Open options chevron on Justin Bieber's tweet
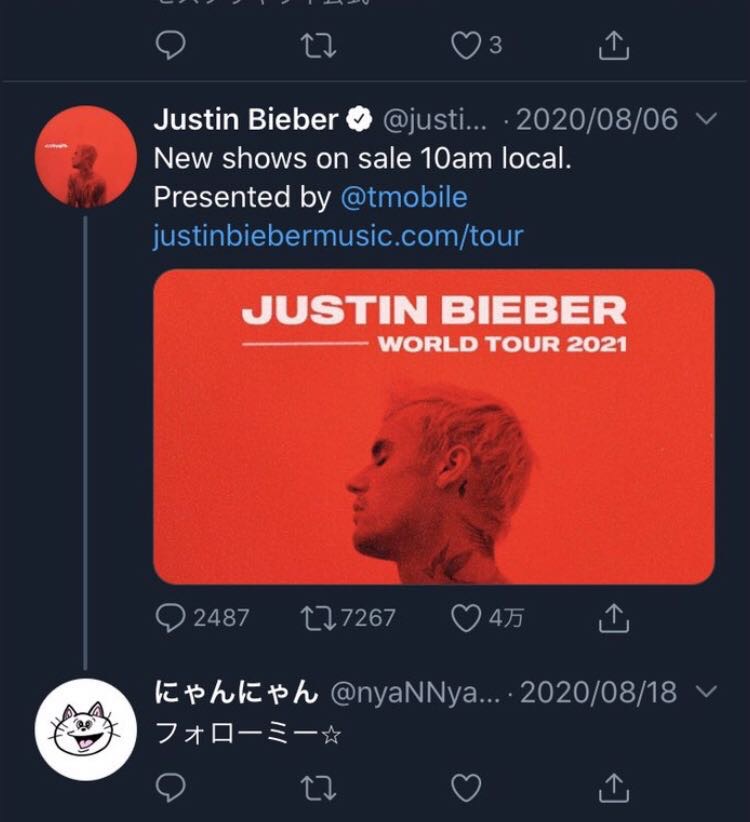This screenshot has width=750, height=822. pos(706,120)
